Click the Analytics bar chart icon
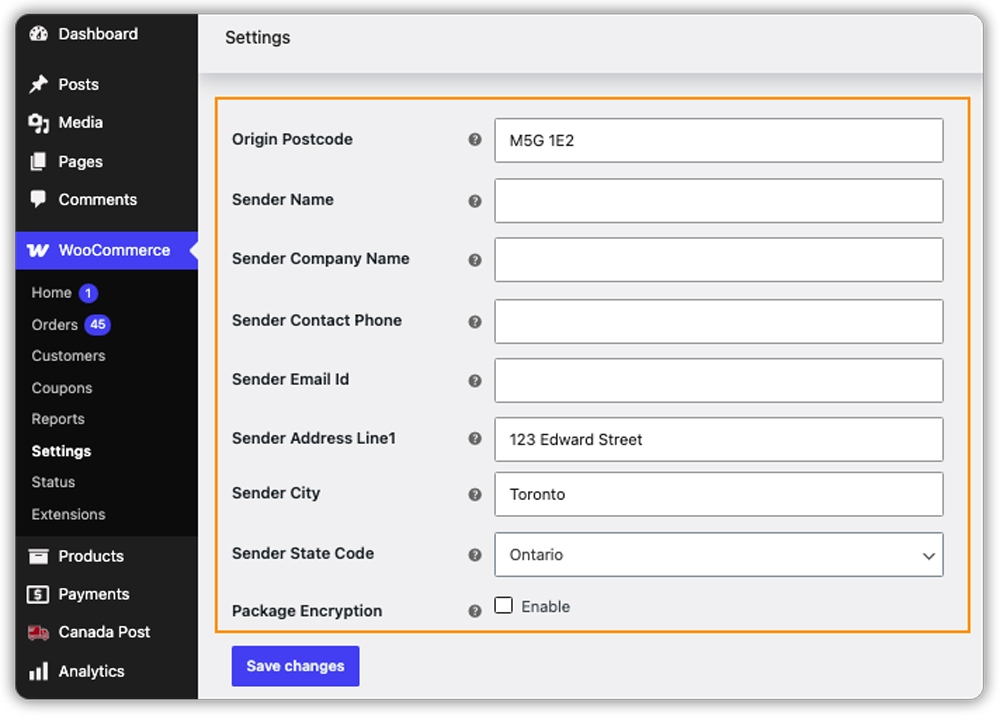Viewport: 1000px width, 716px height. [x=38, y=671]
